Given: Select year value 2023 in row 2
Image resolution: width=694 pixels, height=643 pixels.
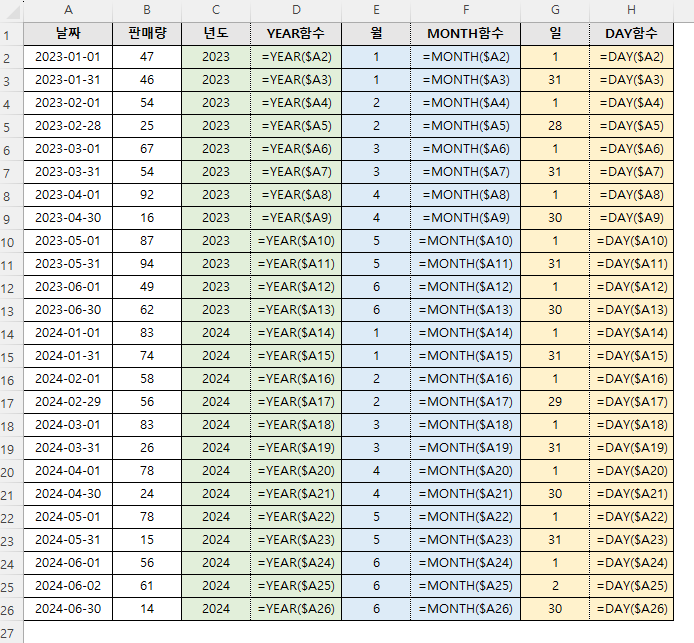Looking at the screenshot, I should pos(216,57).
